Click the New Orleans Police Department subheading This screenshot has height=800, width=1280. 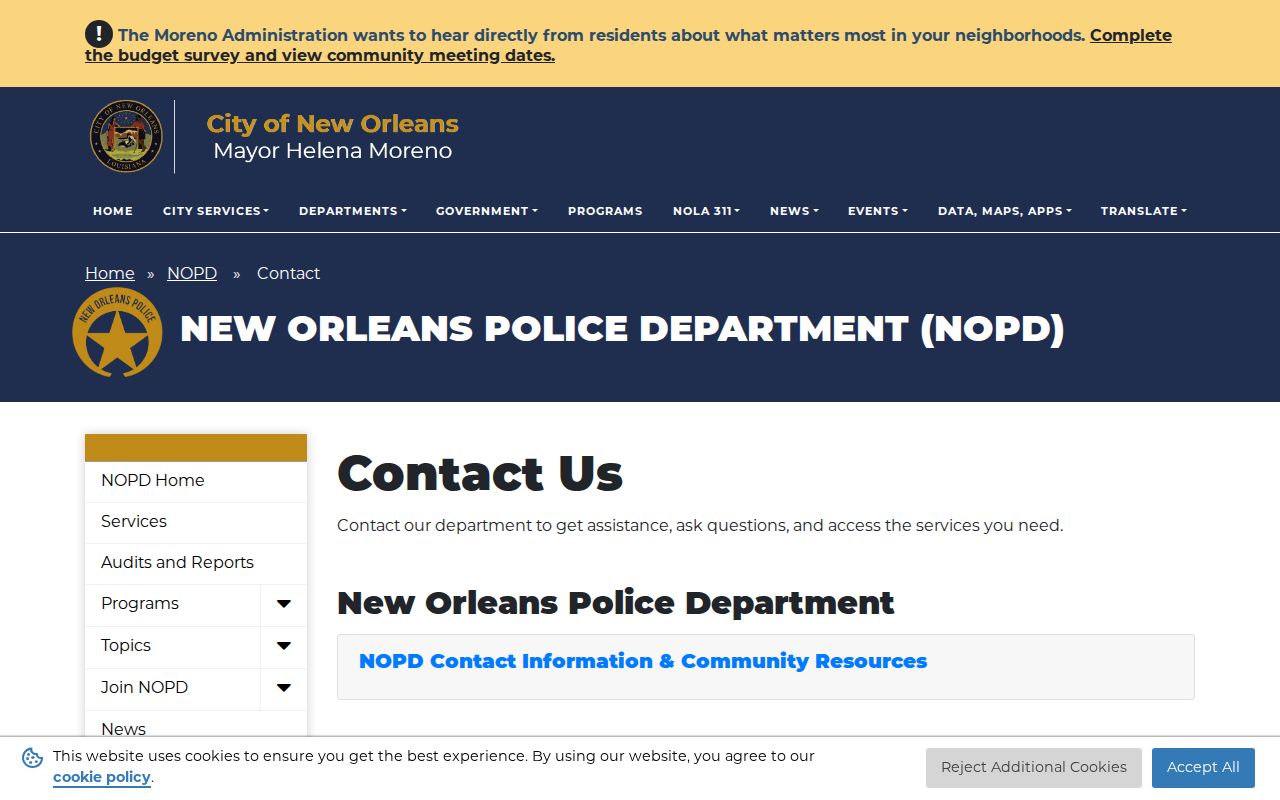pos(616,603)
